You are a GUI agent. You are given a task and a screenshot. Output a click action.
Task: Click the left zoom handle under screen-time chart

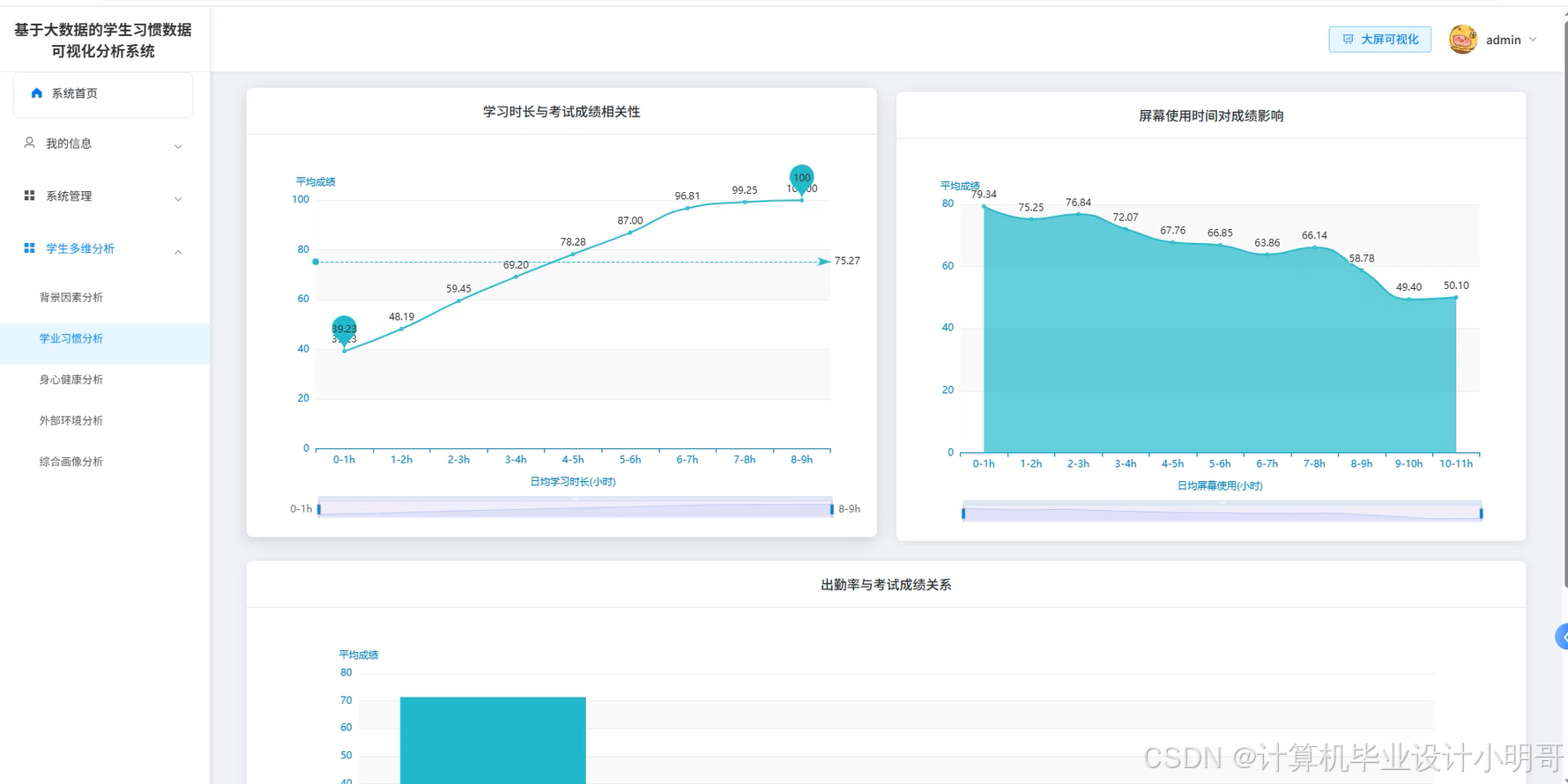[x=963, y=513]
